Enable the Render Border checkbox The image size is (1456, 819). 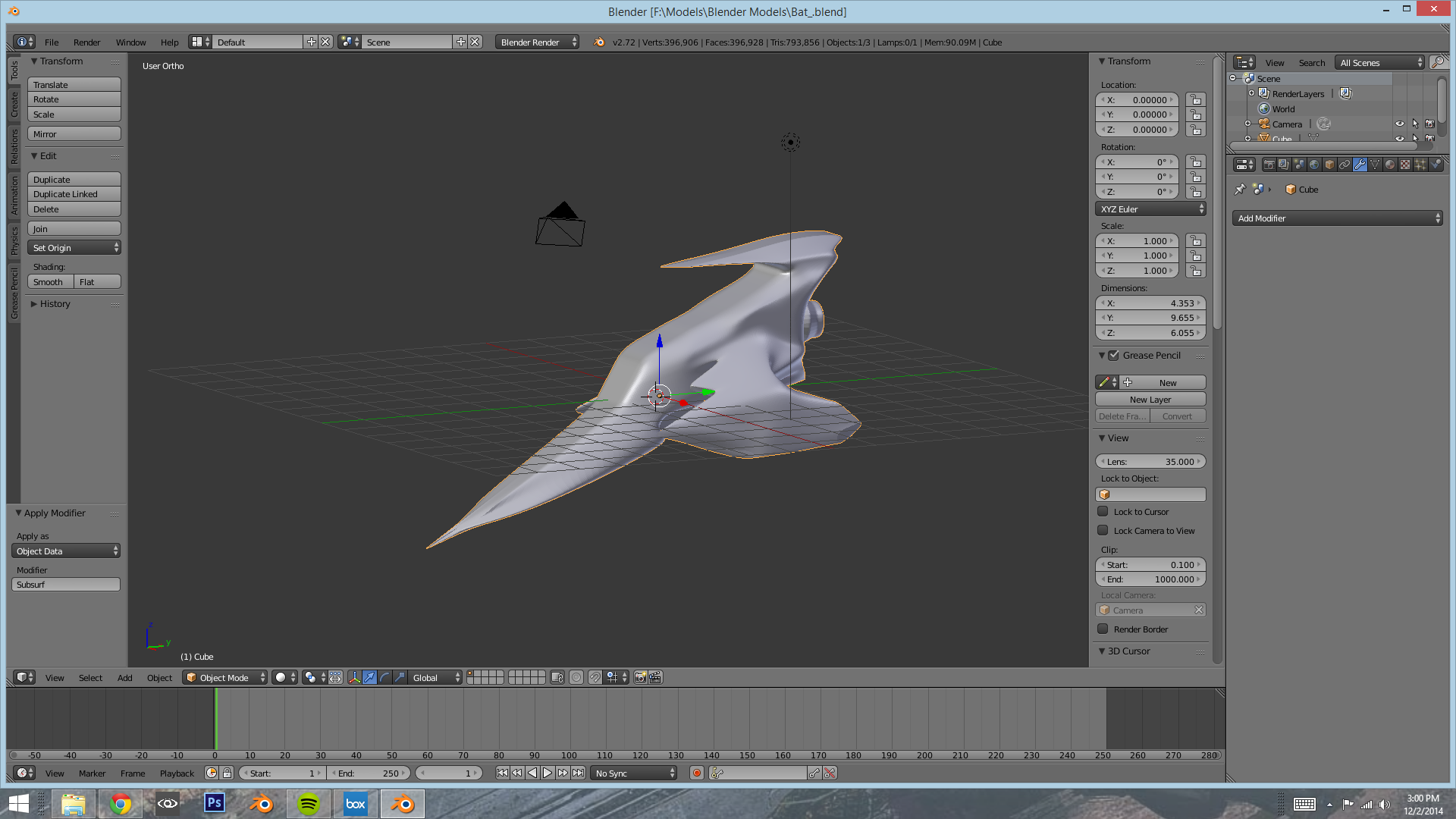[x=1103, y=629]
